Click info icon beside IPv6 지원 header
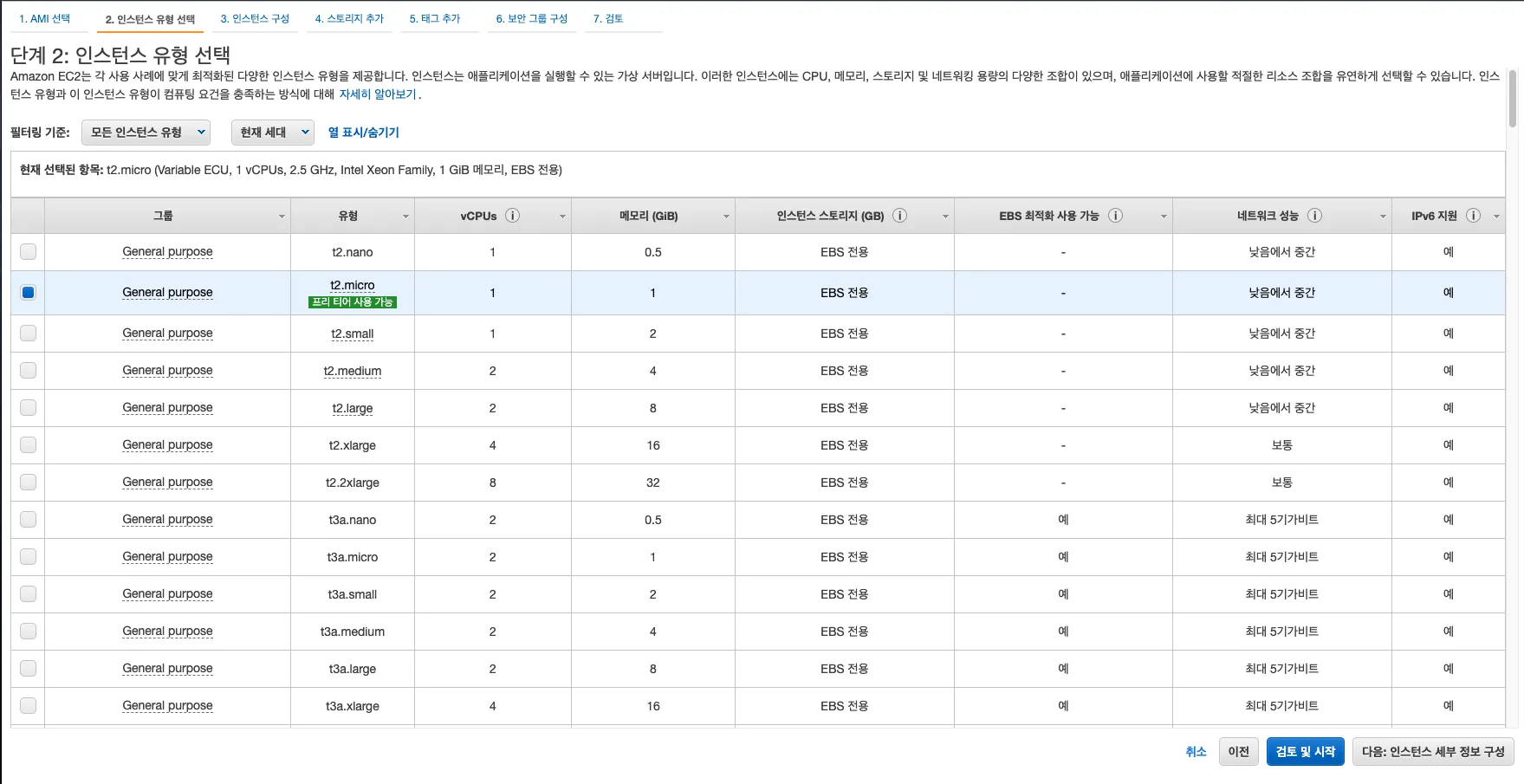Viewport: 1524px width, 784px height. (1473, 216)
